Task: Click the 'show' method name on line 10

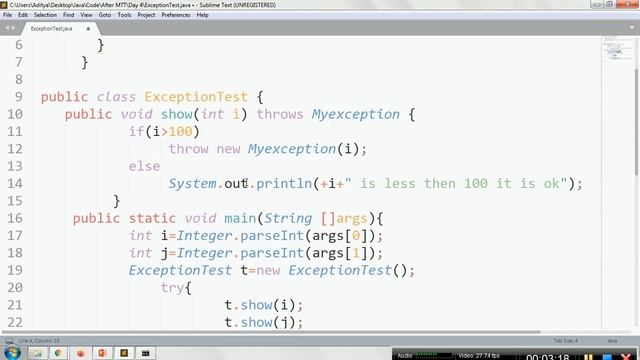Action: point(177,114)
